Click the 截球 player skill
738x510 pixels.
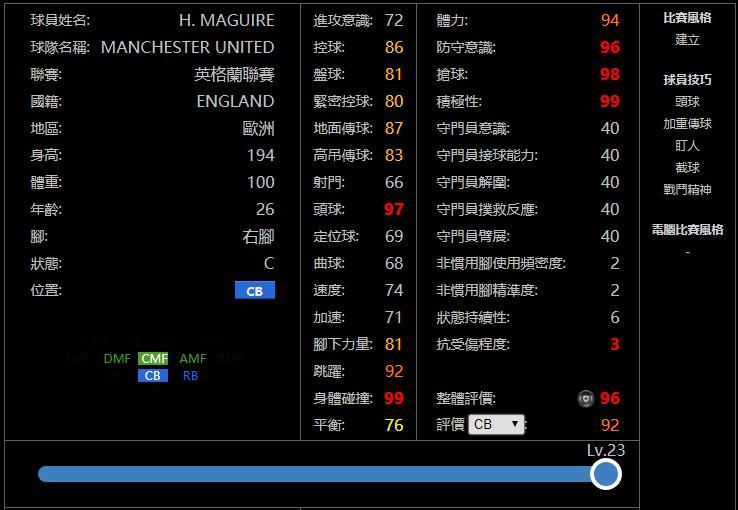pyautogui.click(x=687, y=167)
